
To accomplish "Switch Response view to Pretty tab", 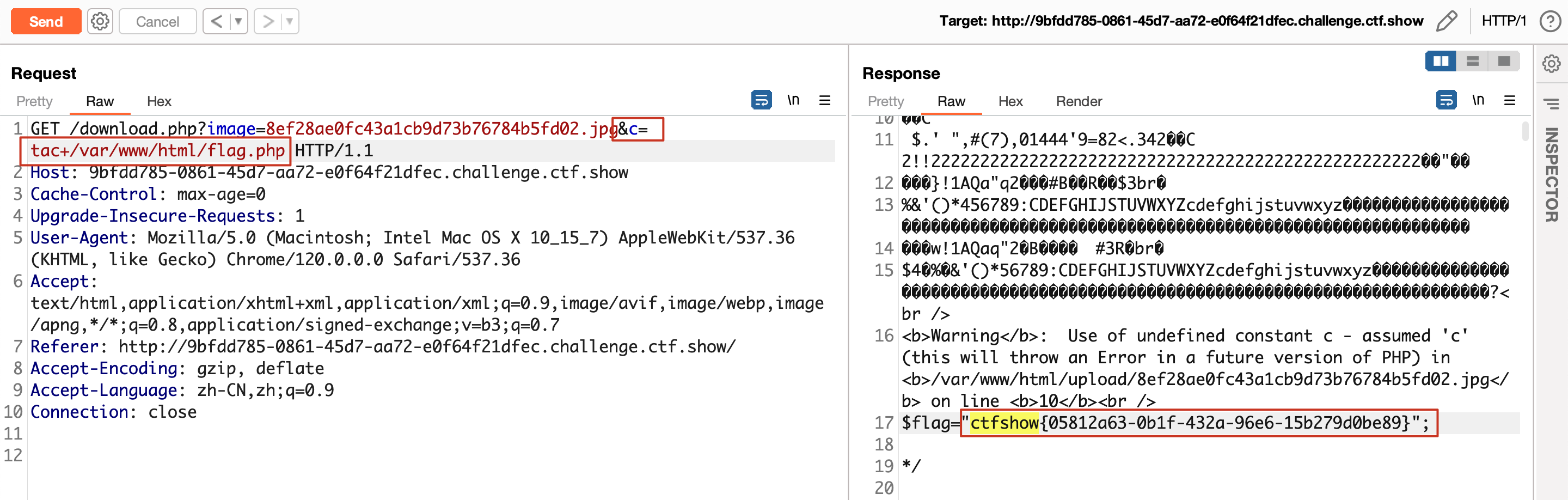I will 886,101.
